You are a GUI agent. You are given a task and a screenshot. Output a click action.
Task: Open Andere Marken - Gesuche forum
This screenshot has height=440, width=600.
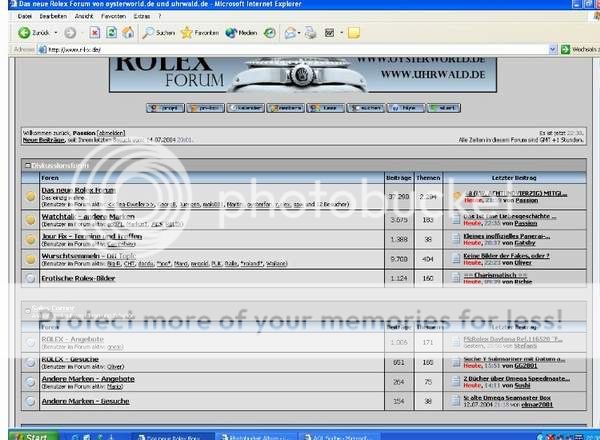85,401
